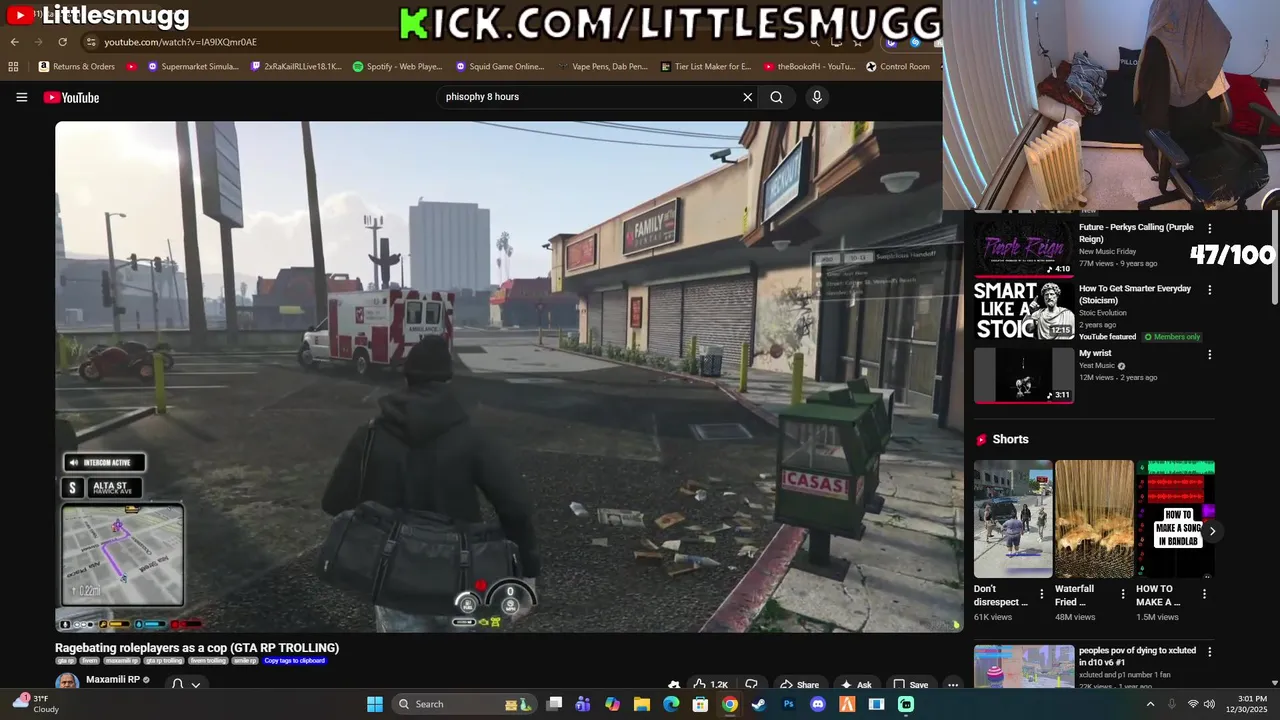Open File Explorer from the taskbar

tap(642, 704)
